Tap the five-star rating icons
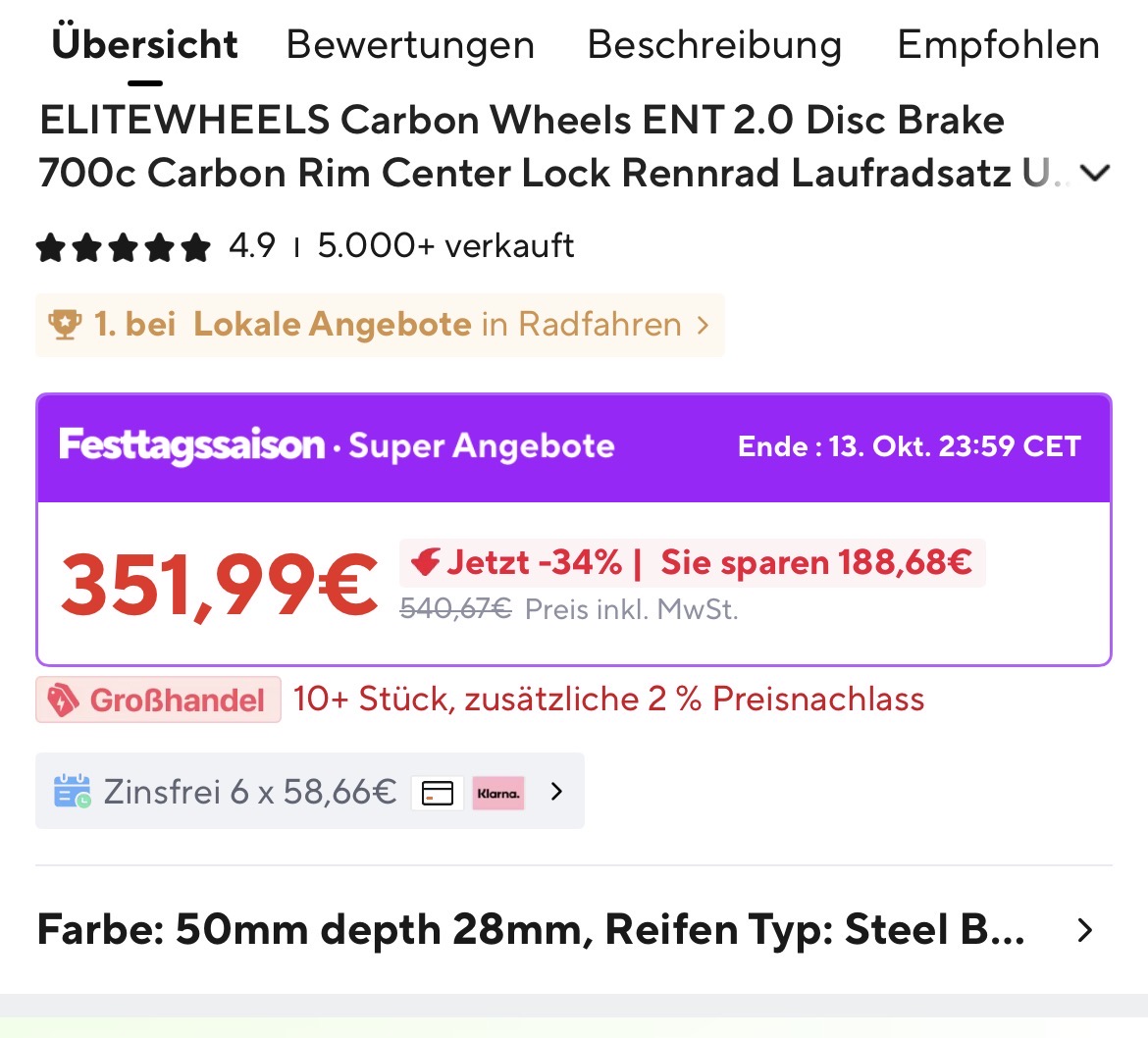 pos(124,247)
